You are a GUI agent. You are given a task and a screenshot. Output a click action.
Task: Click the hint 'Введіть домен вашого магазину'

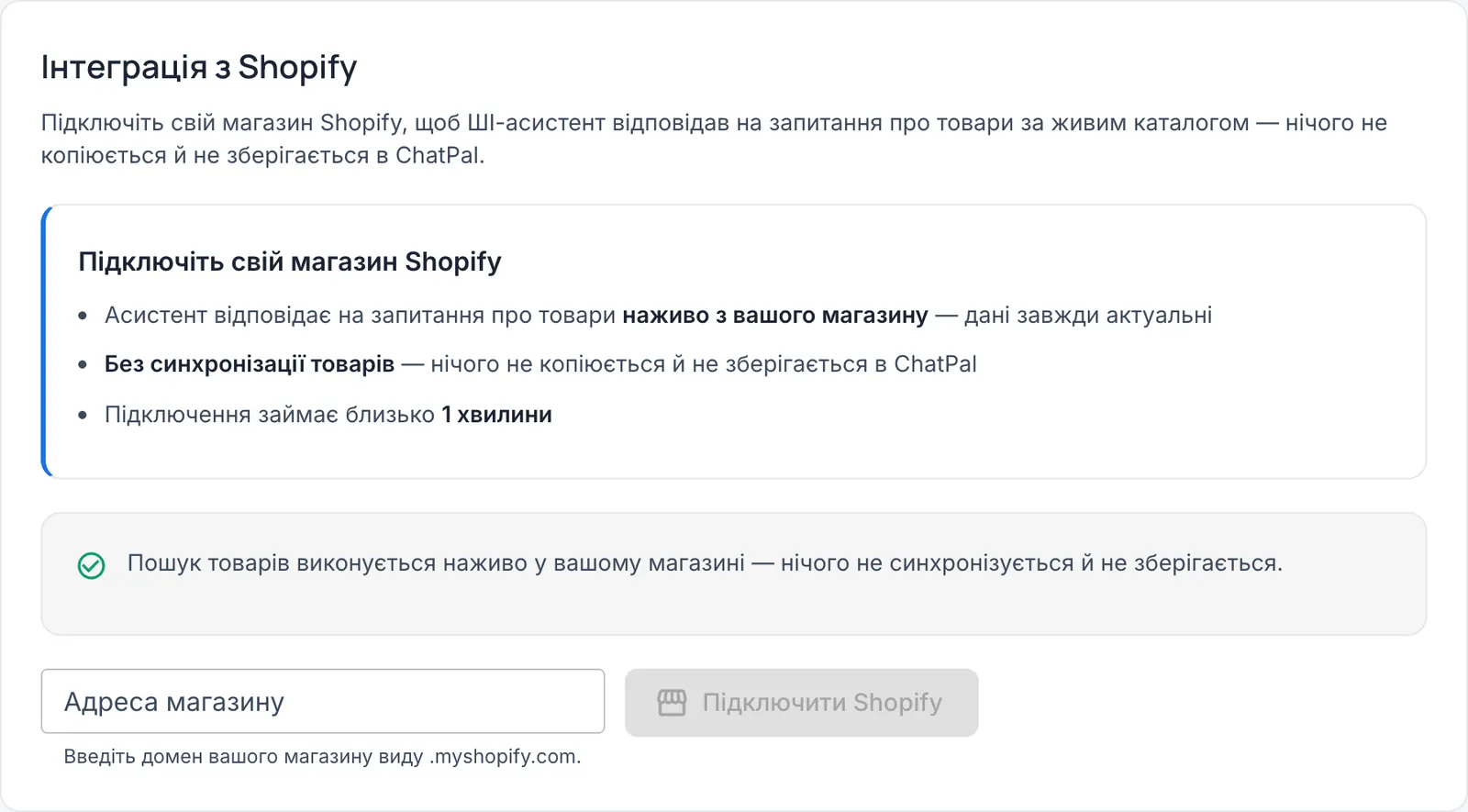point(322,757)
